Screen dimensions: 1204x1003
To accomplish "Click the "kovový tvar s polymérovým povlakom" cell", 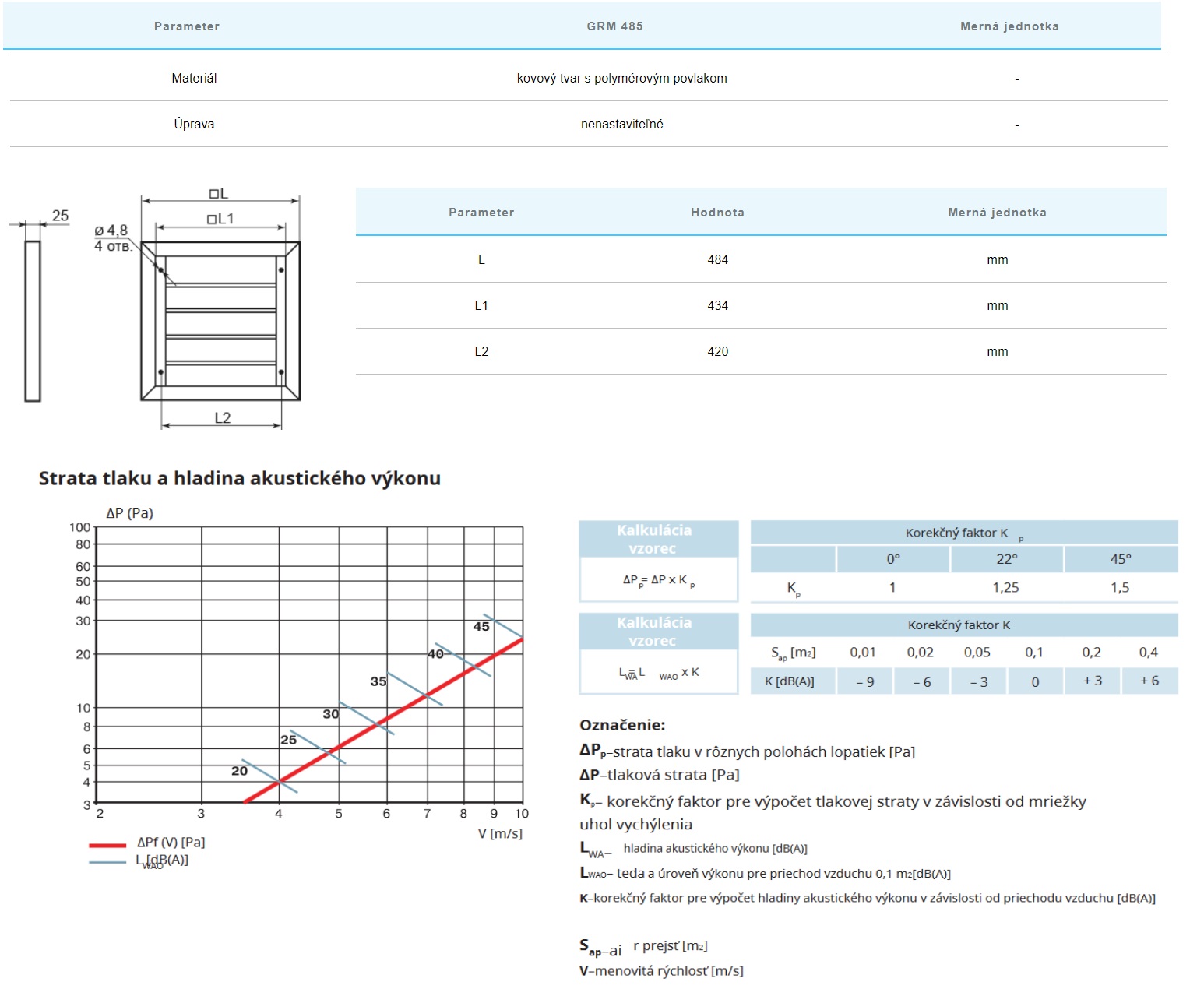I will (x=621, y=79).
